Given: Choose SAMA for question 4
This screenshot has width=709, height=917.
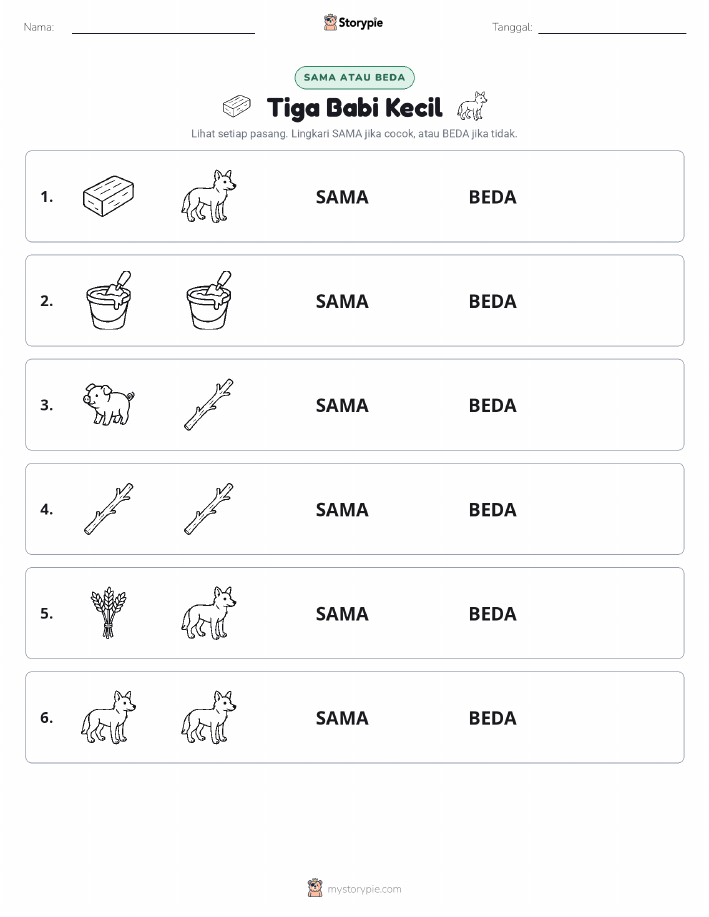Looking at the screenshot, I should click(342, 510).
